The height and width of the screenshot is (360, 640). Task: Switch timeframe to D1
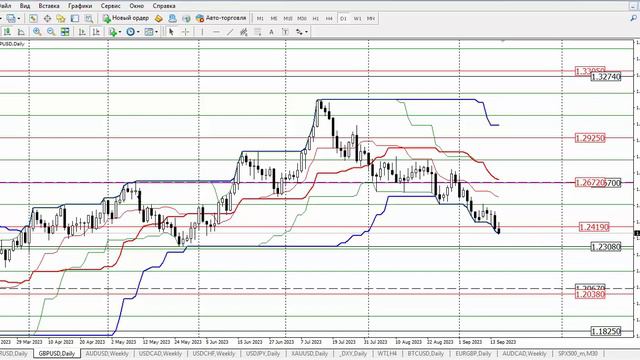click(x=343, y=18)
